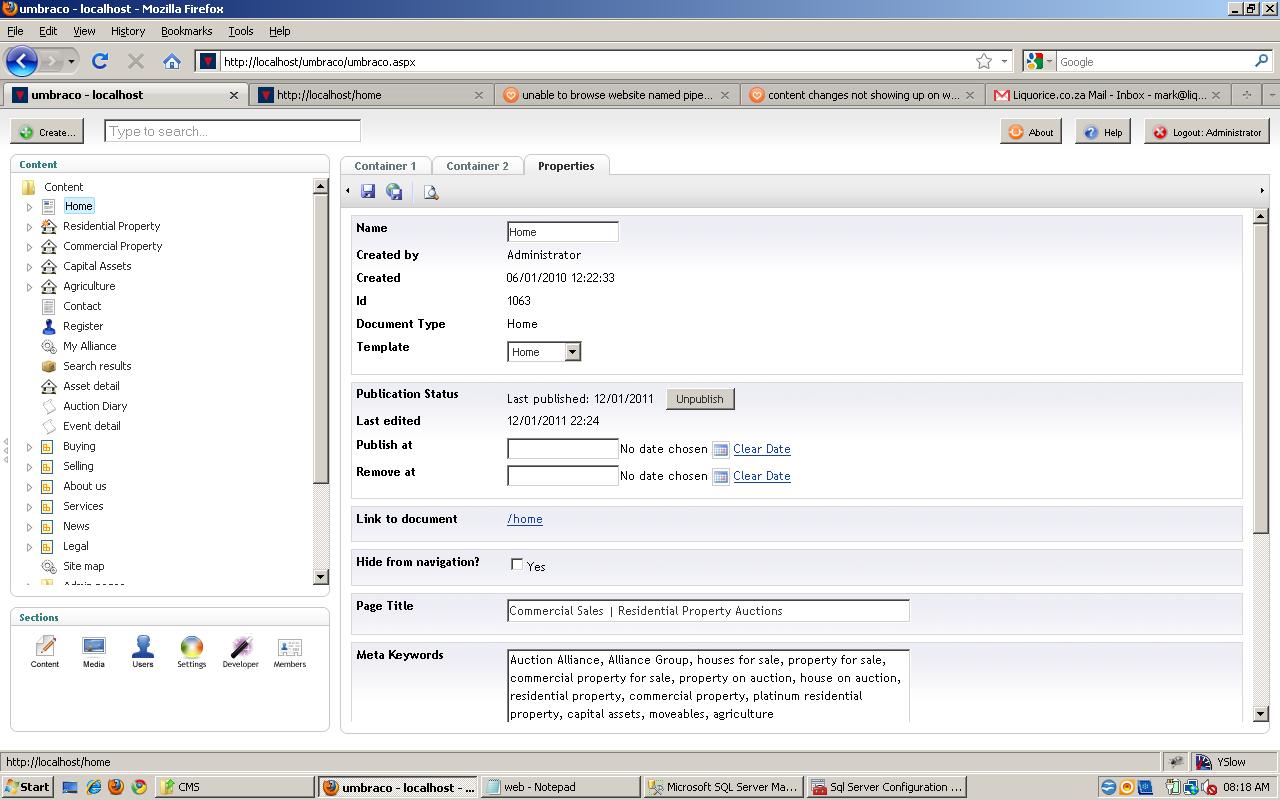Open the Content section icon
1280x800 pixels.
coord(45,651)
